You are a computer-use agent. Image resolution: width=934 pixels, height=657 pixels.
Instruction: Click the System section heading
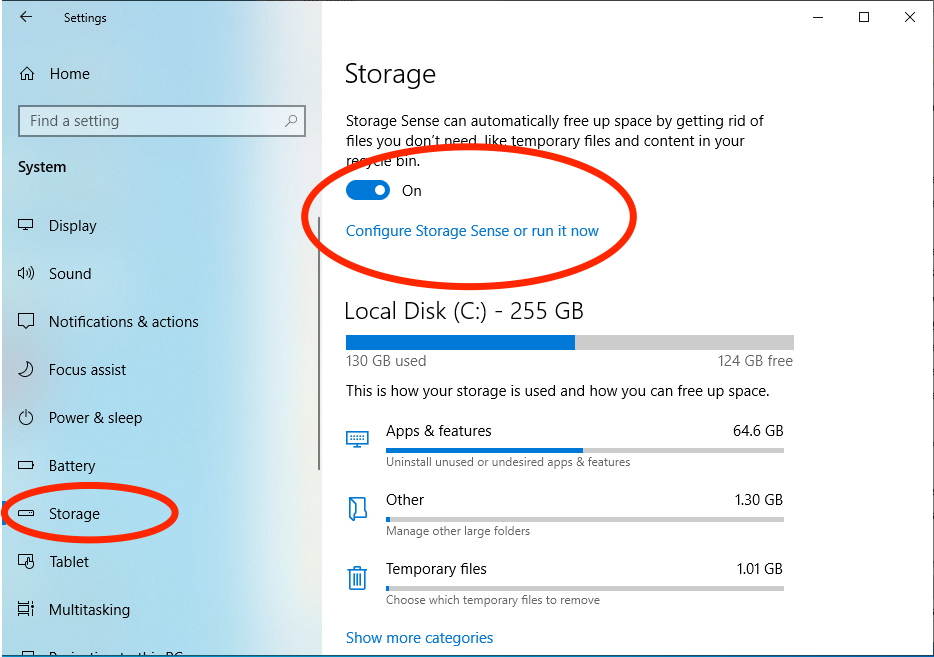tap(42, 167)
